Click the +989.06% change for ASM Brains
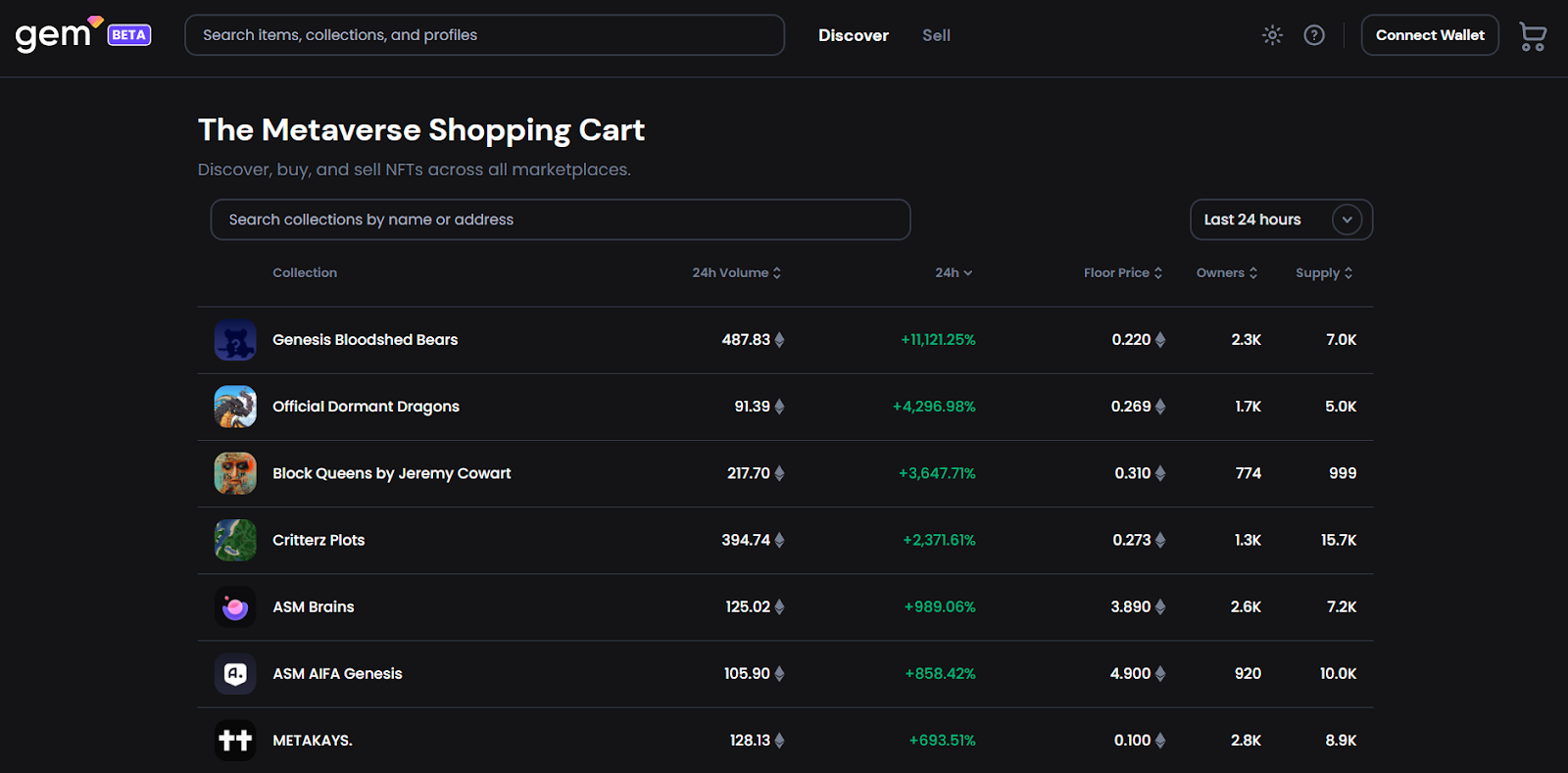 click(x=940, y=607)
